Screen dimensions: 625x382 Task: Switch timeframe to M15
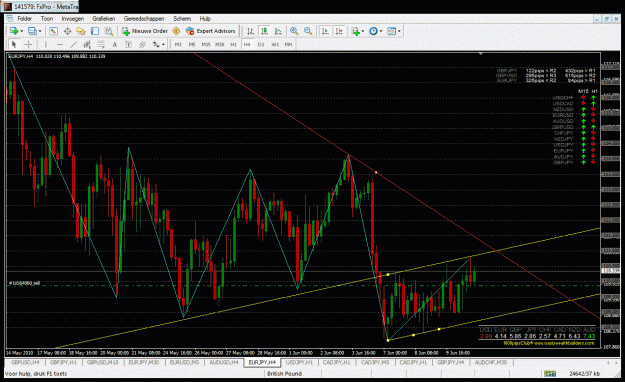pyautogui.click(x=206, y=44)
